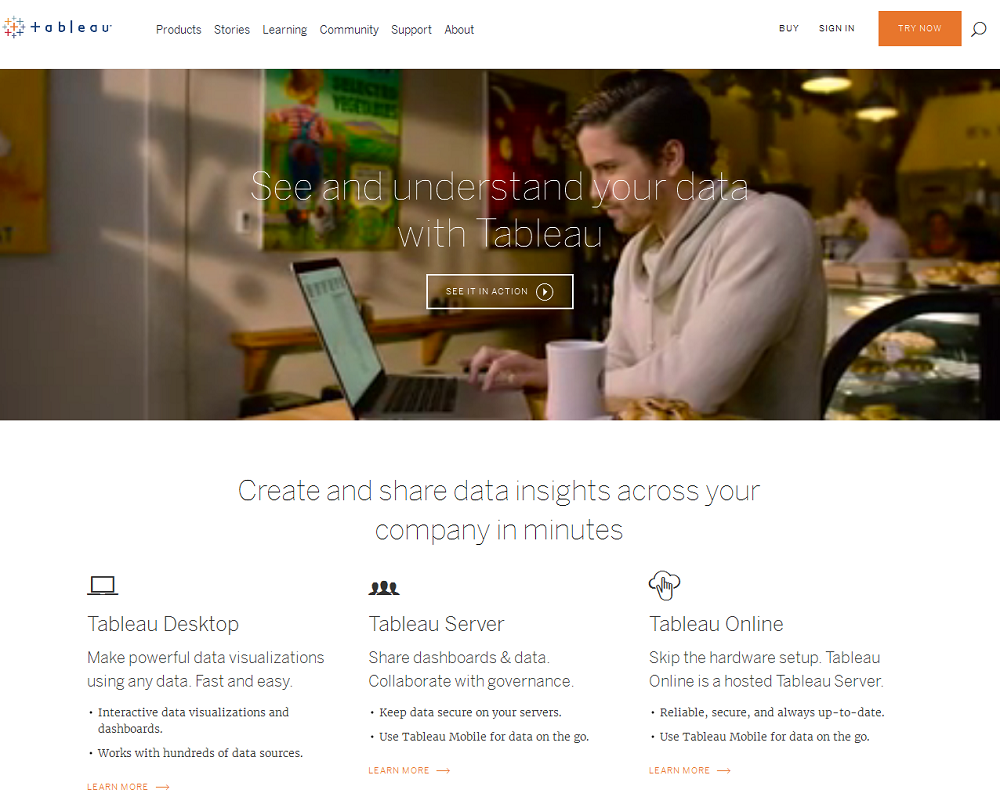This screenshot has width=1000, height=804.
Task: Click the laptop icon above Tableau Desktop
Action: 102,586
